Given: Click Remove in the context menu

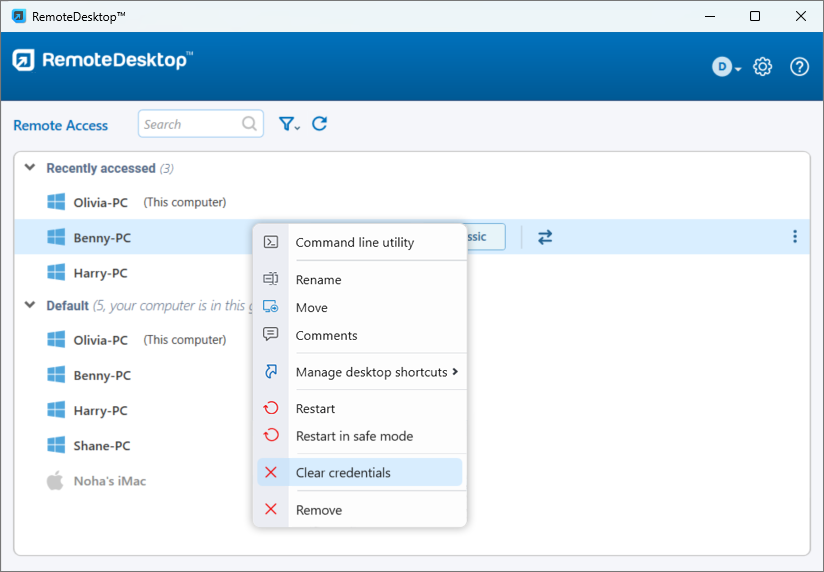Looking at the screenshot, I should point(318,510).
